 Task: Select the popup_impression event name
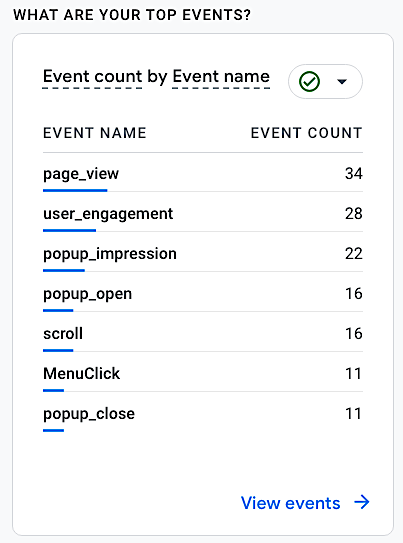point(110,254)
